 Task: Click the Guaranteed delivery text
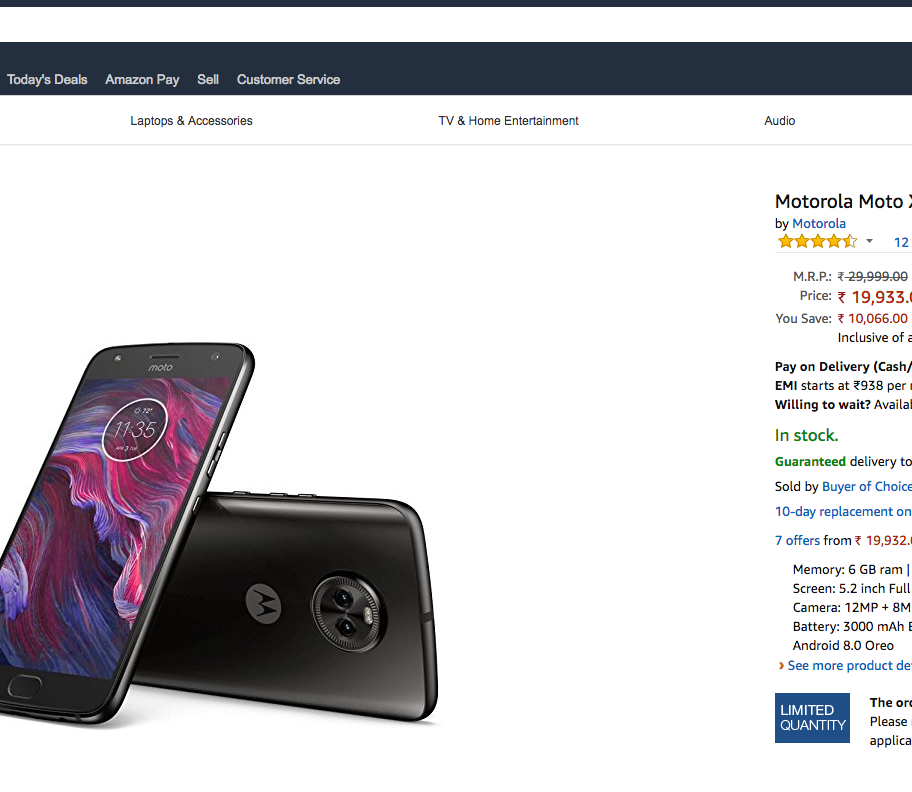click(x=810, y=462)
